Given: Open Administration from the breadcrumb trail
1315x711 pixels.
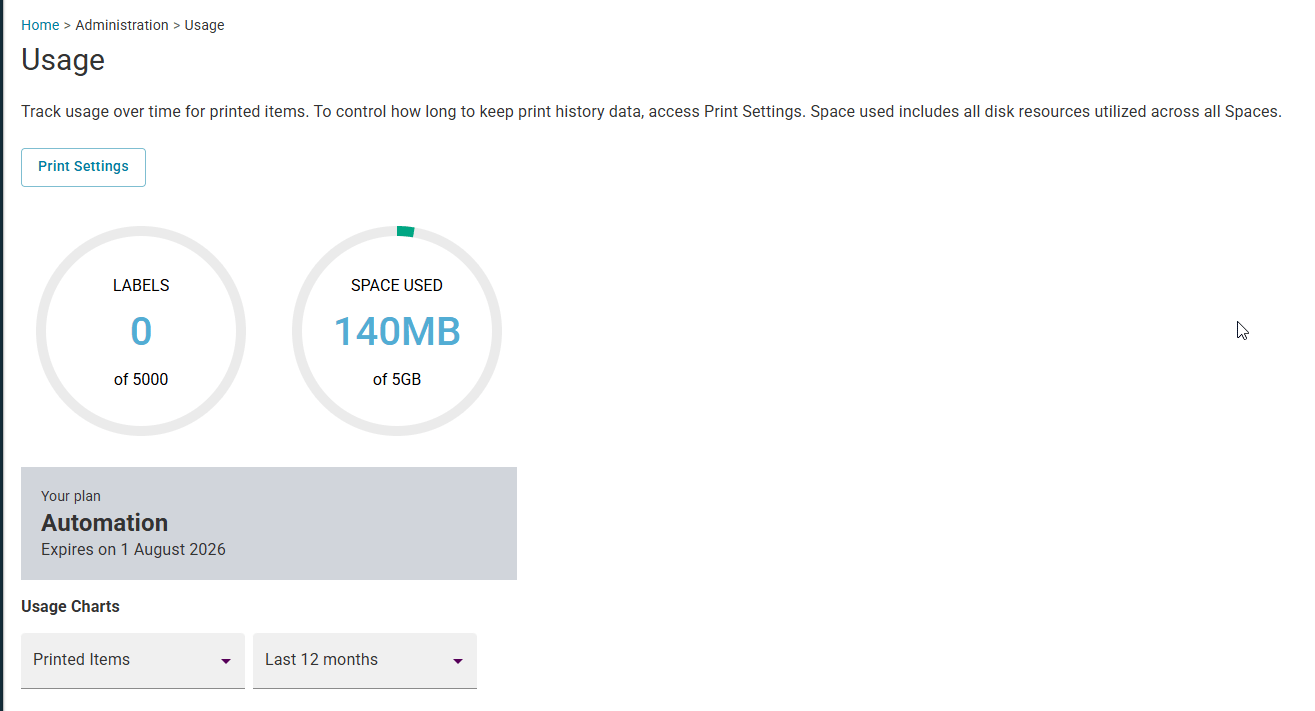Looking at the screenshot, I should point(122,24).
